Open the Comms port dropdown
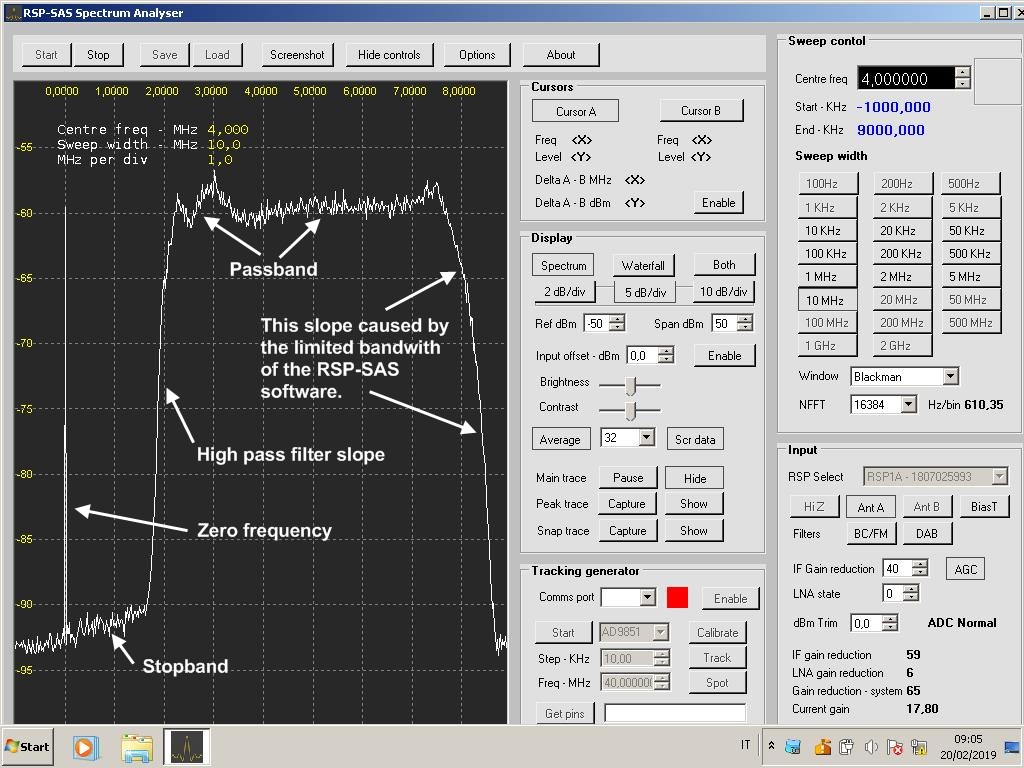Image resolution: width=1024 pixels, height=768 pixels. pyautogui.click(x=647, y=597)
